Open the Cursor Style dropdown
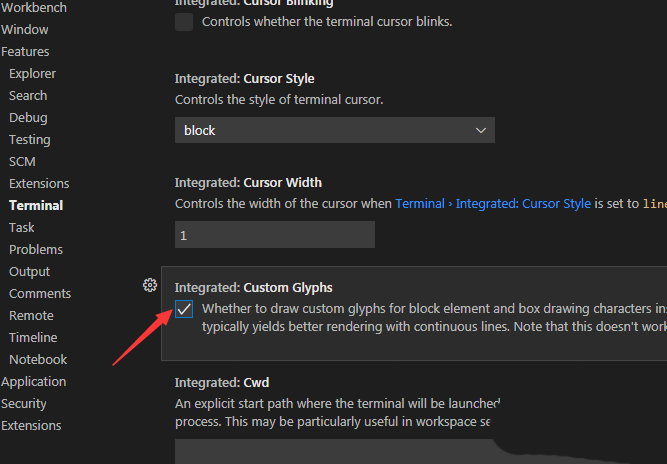667x464 pixels. (x=334, y=130)
